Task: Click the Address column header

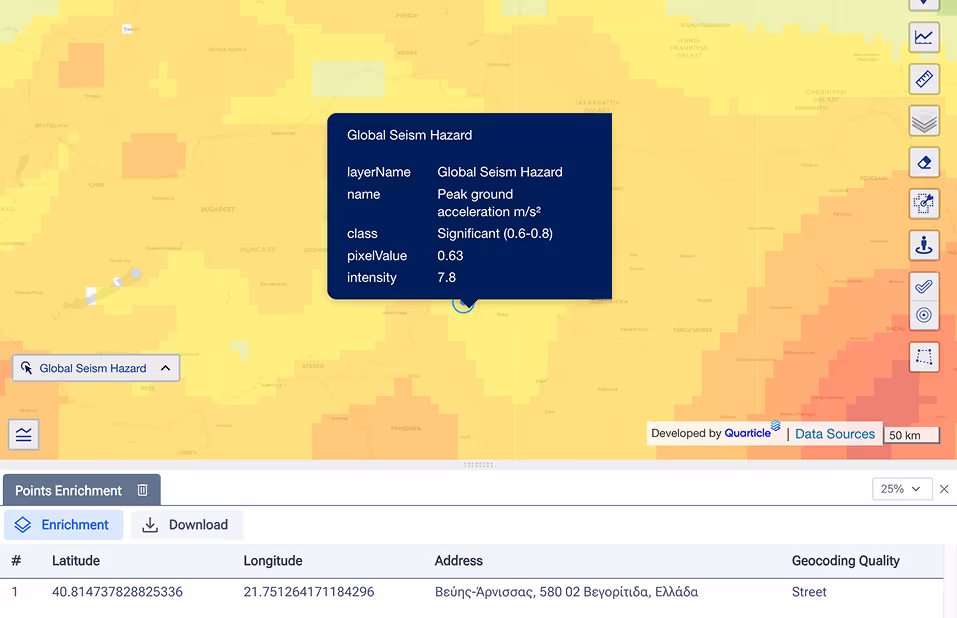Action: point(458,561)
